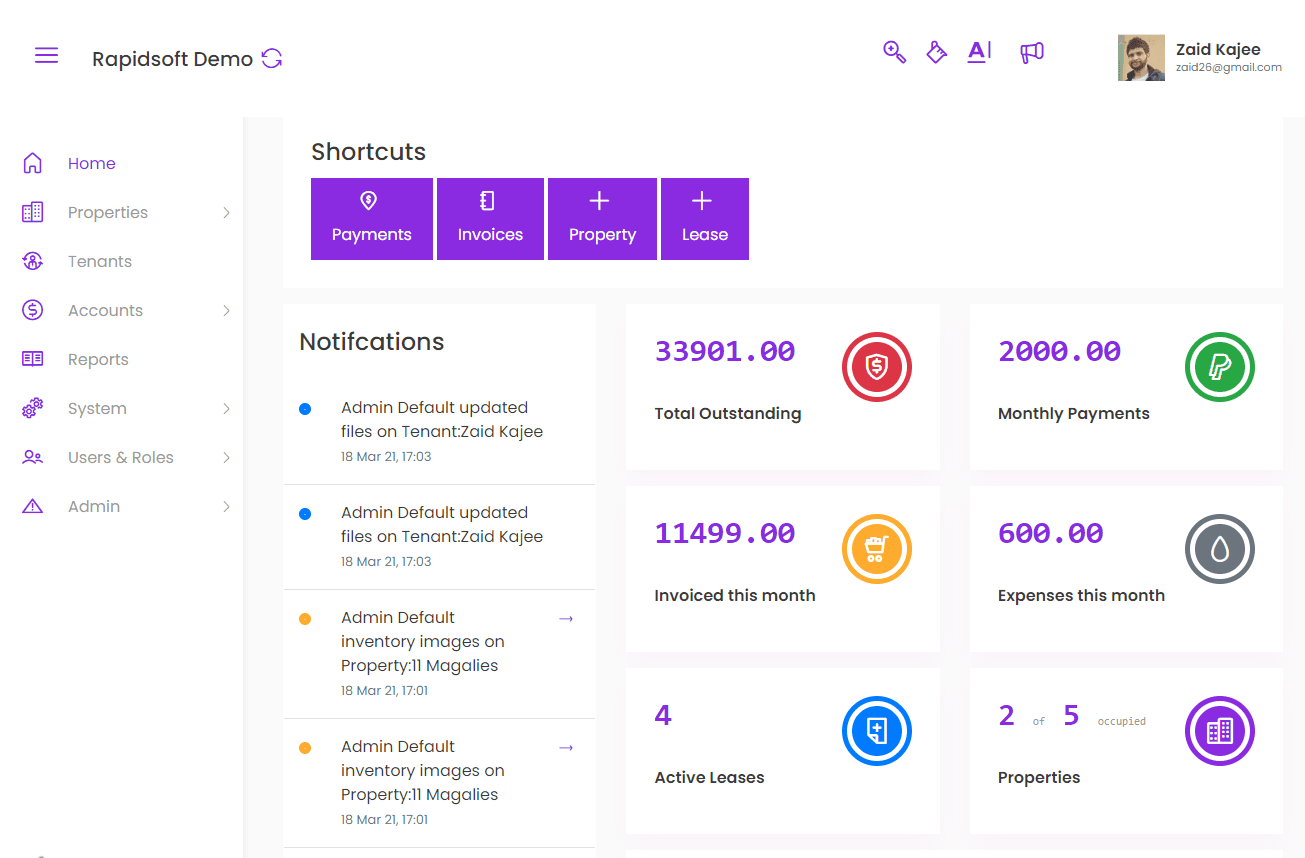Click the paint bucket theme icon
The image size is (1305, 858).
pos(936,52)
